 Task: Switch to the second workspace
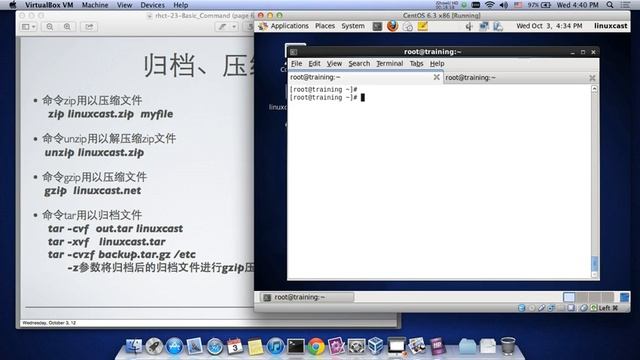[x=582, y=297]
